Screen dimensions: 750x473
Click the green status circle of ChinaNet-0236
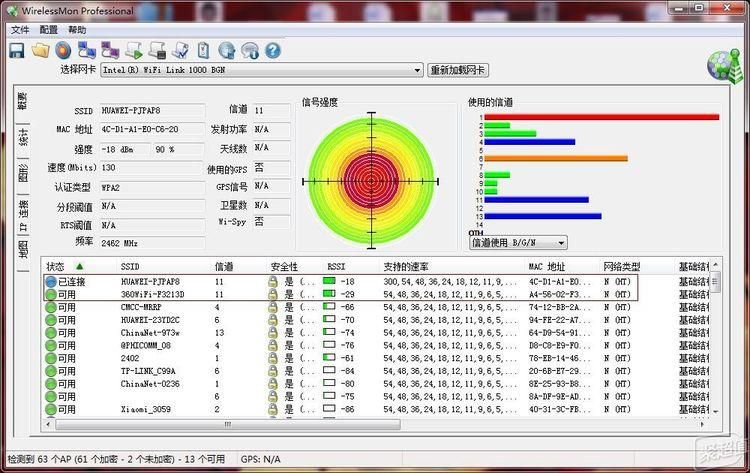pos(51,384)
